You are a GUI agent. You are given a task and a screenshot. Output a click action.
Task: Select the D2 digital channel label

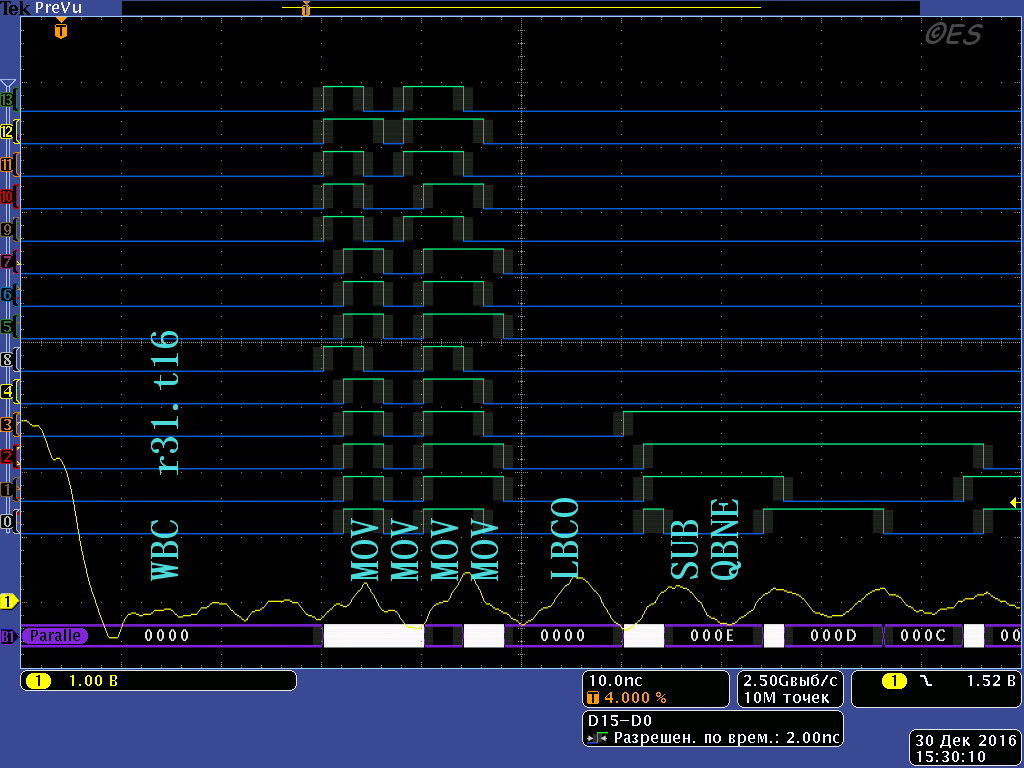(x=7, y=457)
